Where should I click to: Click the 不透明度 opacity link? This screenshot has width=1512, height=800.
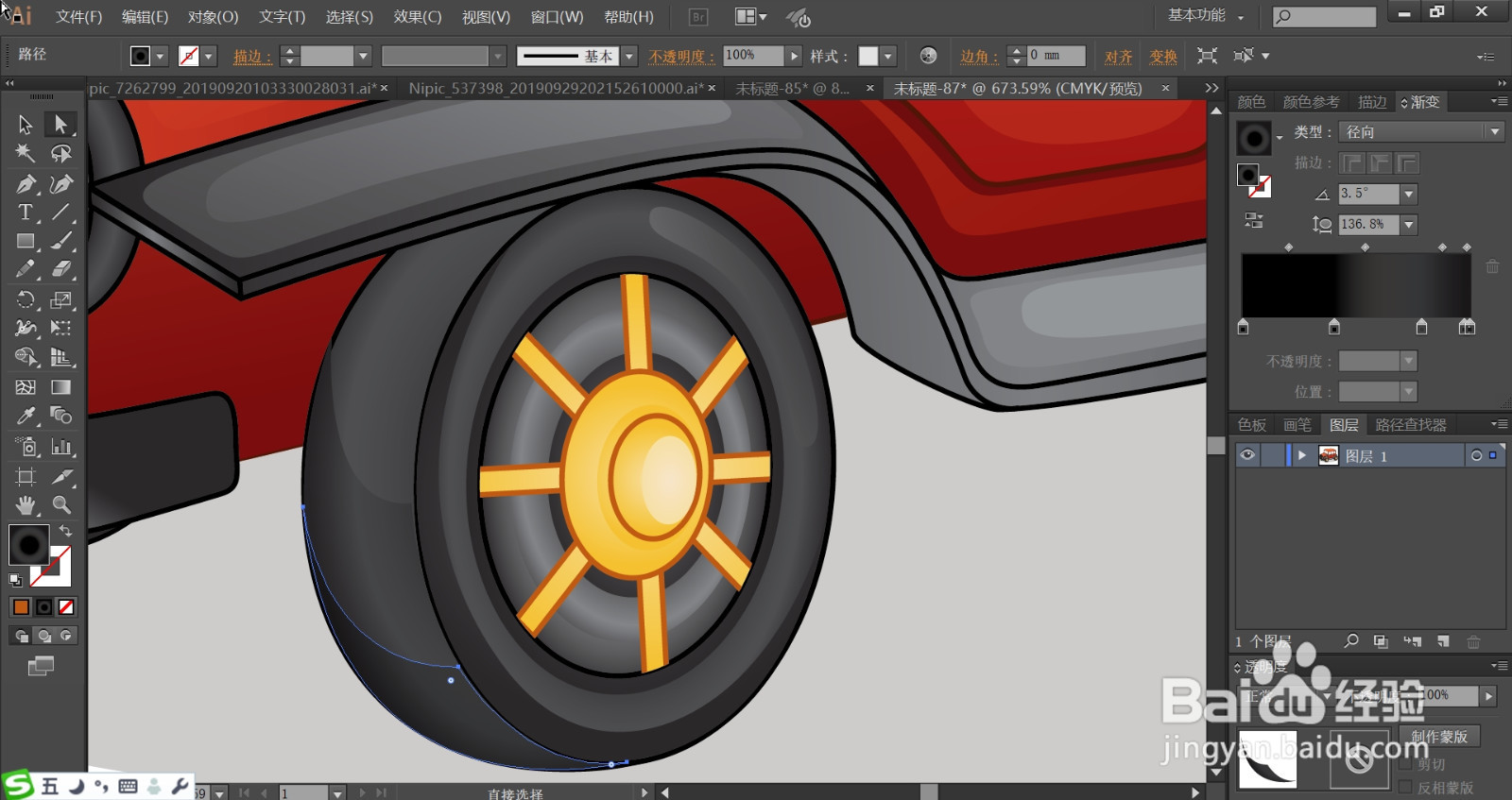[681, 57]
